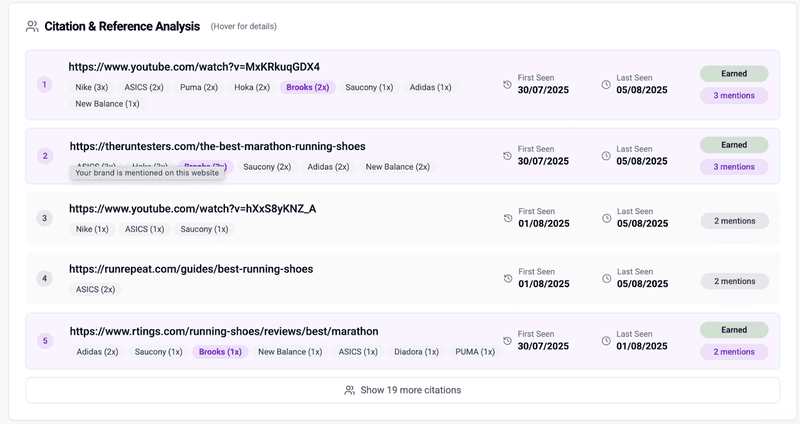Click the Earned badge on the first citation
Image resolution: width=800 pixels, height=424 pixels.
tap(734, 74)
